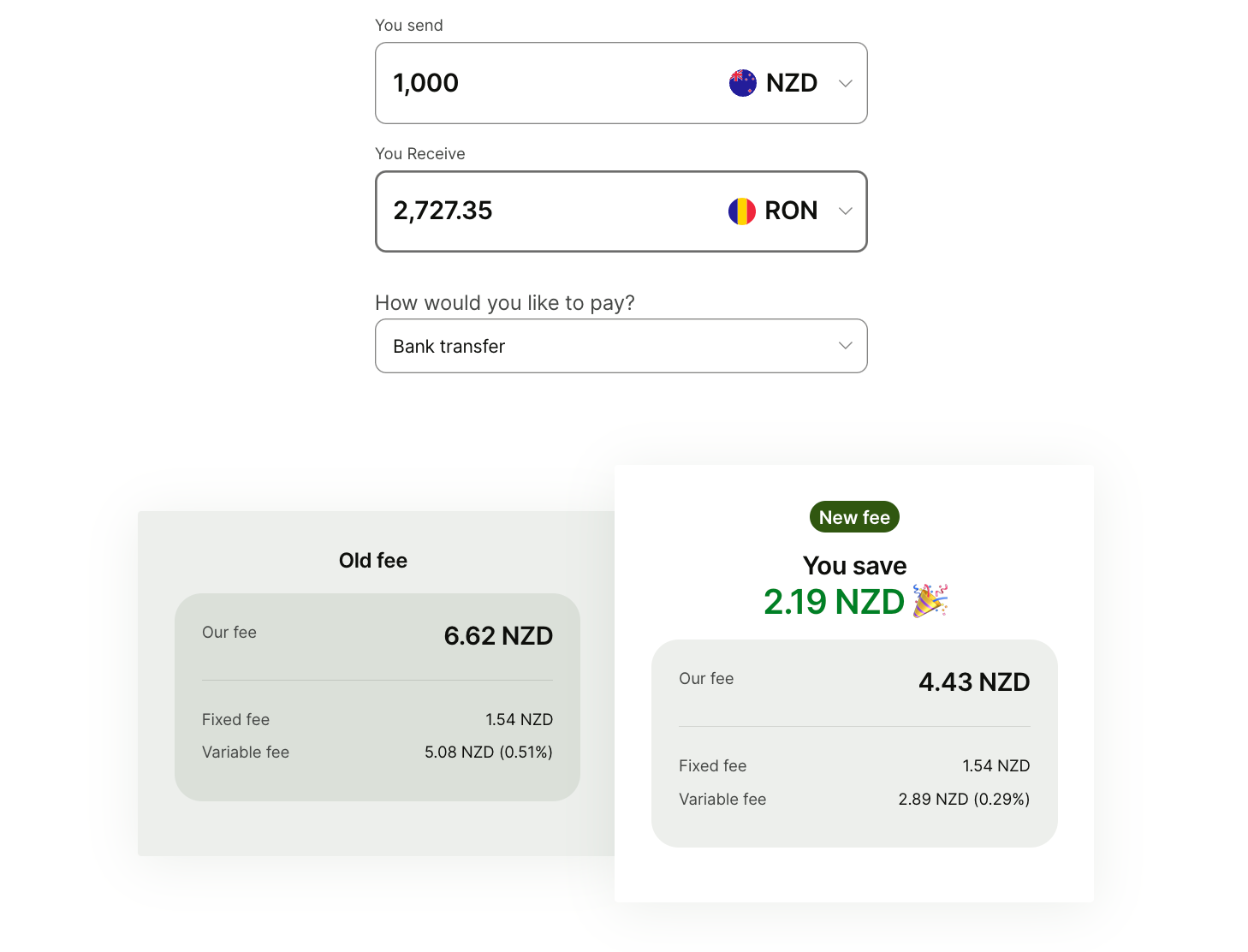The height and width of the screenshot is (952, 1248).
Task: Click the party popper emoji icon
Action: coord(930,601)
